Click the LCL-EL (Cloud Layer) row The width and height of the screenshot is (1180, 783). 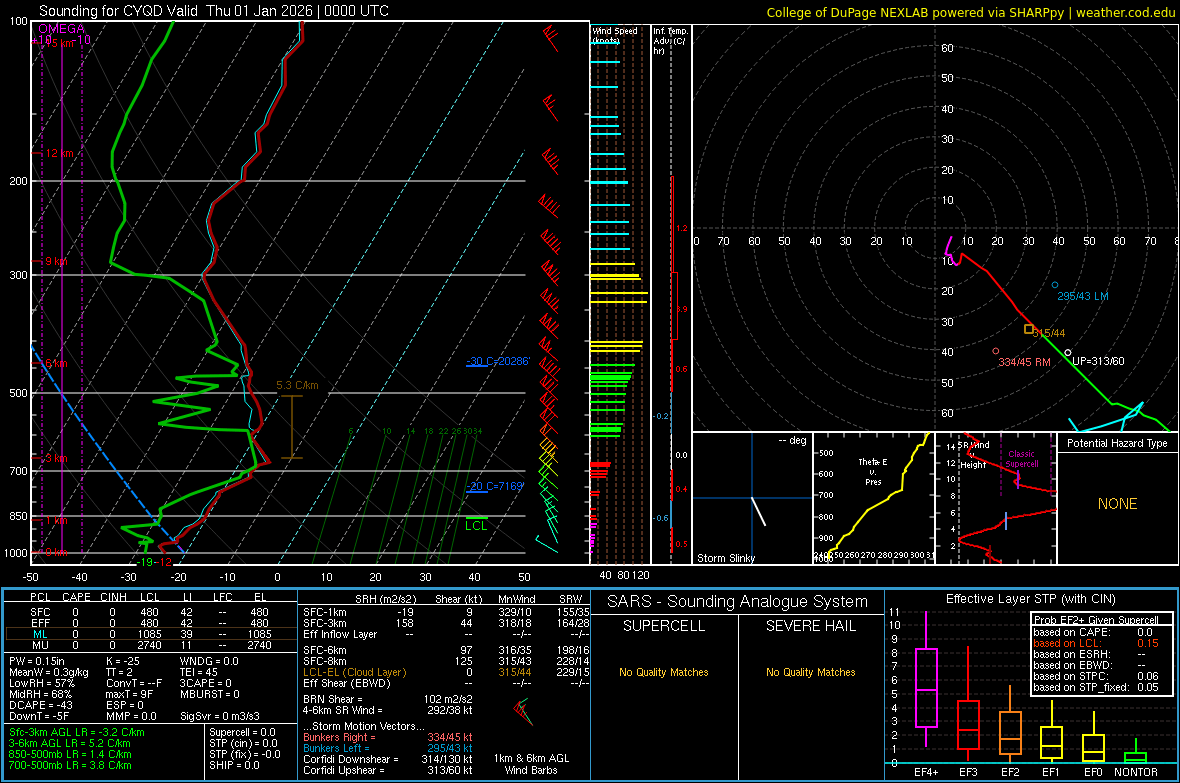point(446,672)
